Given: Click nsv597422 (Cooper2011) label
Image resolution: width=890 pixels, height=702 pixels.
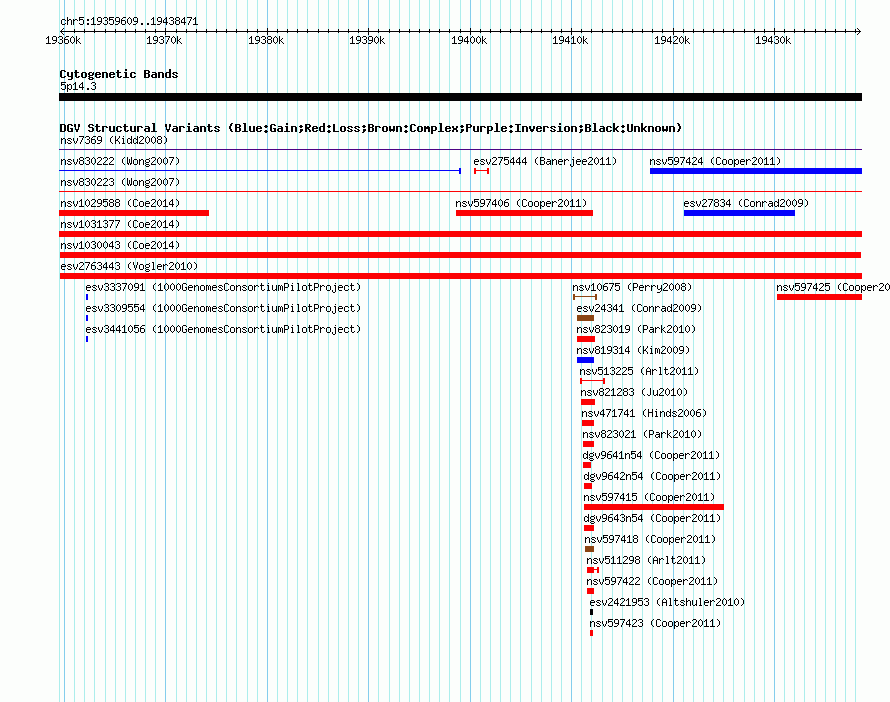Looking at the screenshot, I should [652, 581].
